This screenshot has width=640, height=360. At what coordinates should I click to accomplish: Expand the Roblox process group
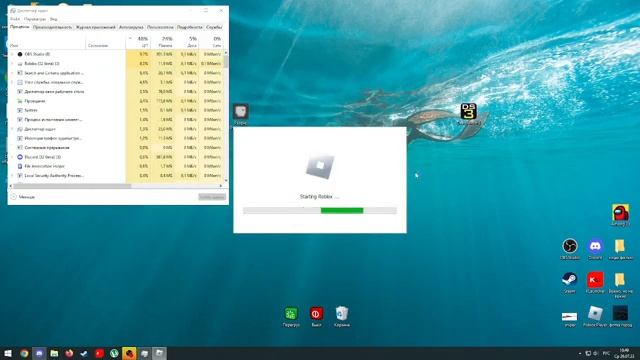pyautogui.click(x=12, y=63)
